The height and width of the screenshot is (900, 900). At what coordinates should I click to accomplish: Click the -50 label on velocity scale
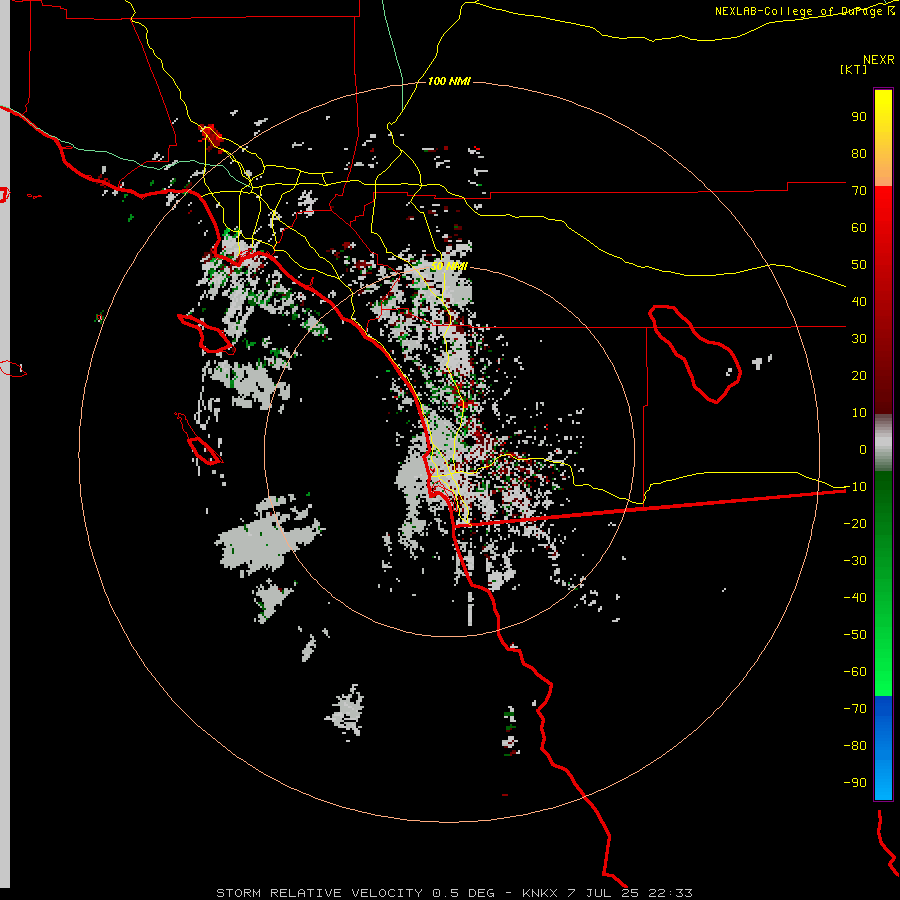coord(855,634)
